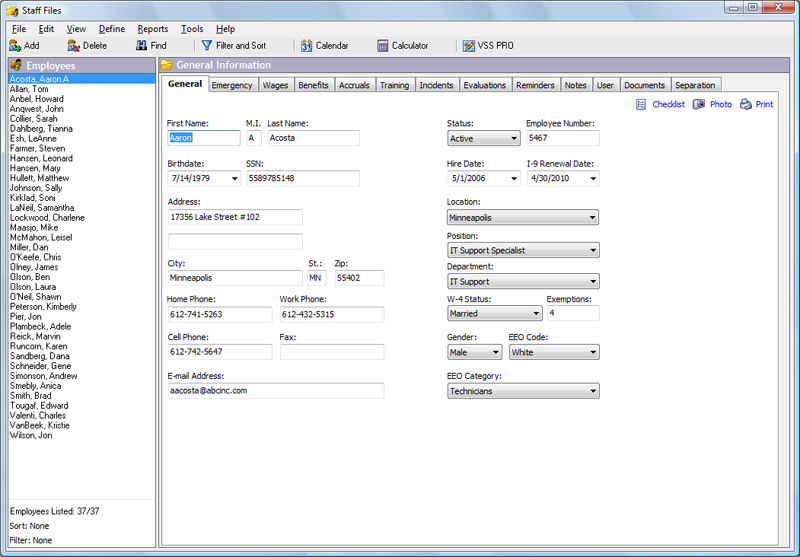
Task: Click the E-mail Address field
Action: pyautogui.click(x=276, y=391)
